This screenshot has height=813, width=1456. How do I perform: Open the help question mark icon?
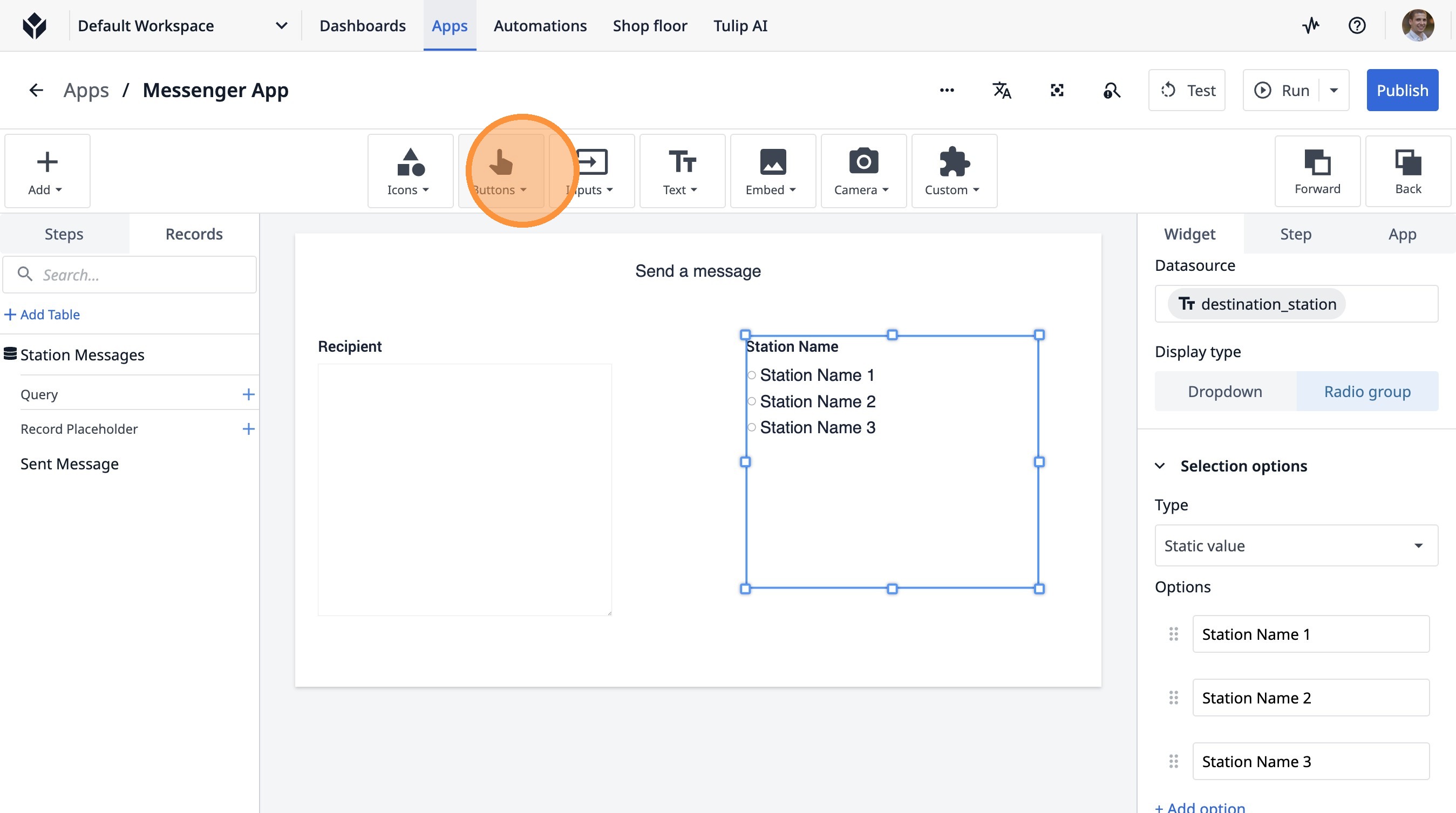point(1357,25)
